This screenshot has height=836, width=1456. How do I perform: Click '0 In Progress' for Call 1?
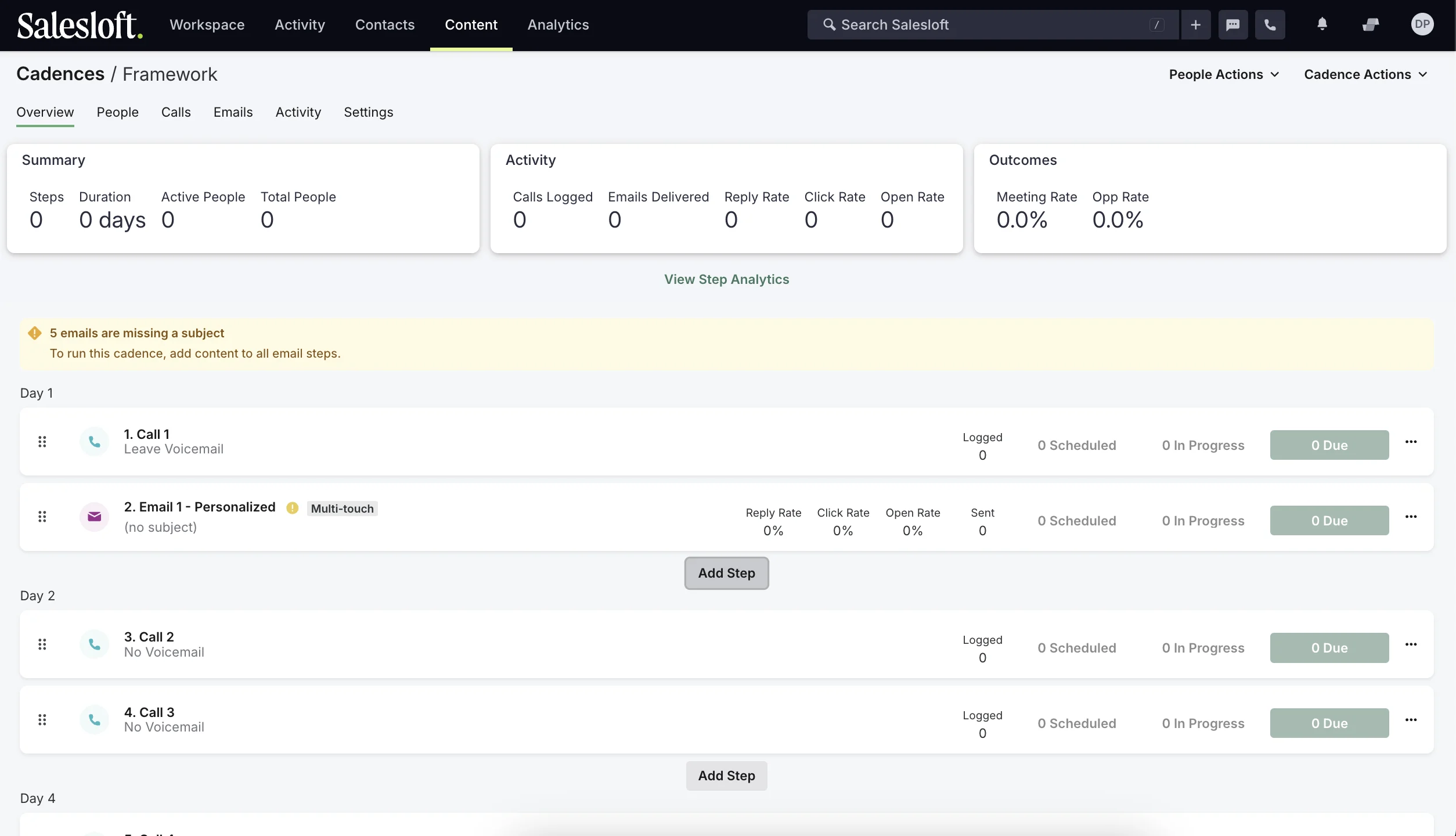click(x=1203, y=445)
